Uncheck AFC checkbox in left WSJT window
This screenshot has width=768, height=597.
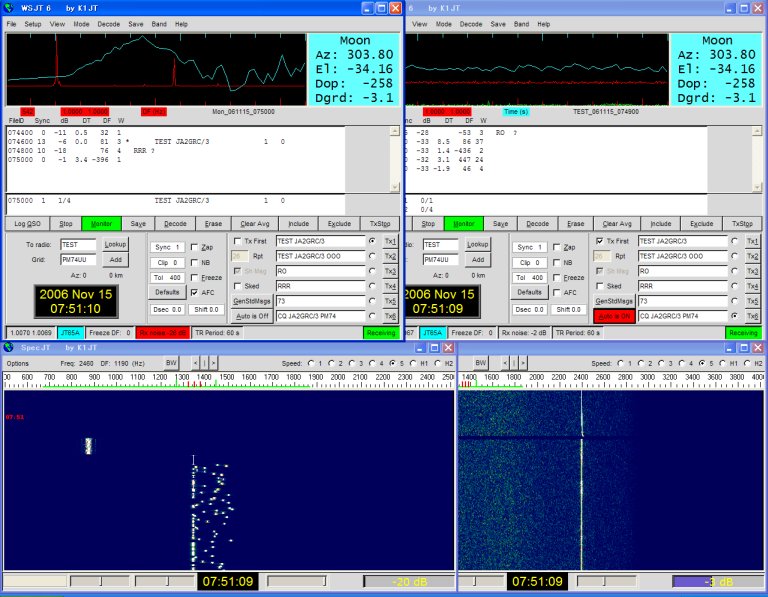194,292
